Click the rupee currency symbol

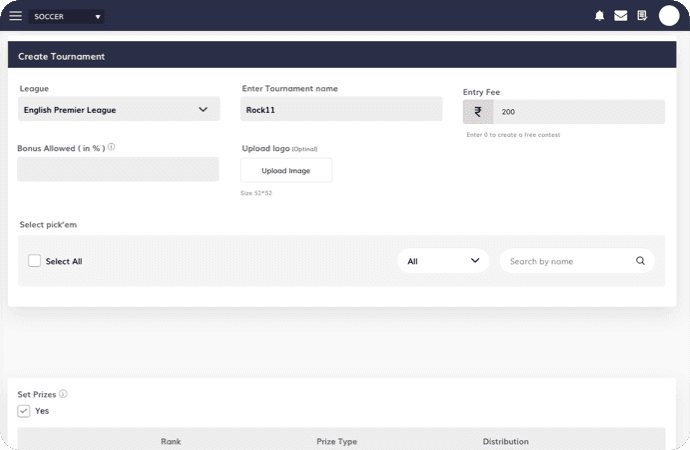[477, 112]
